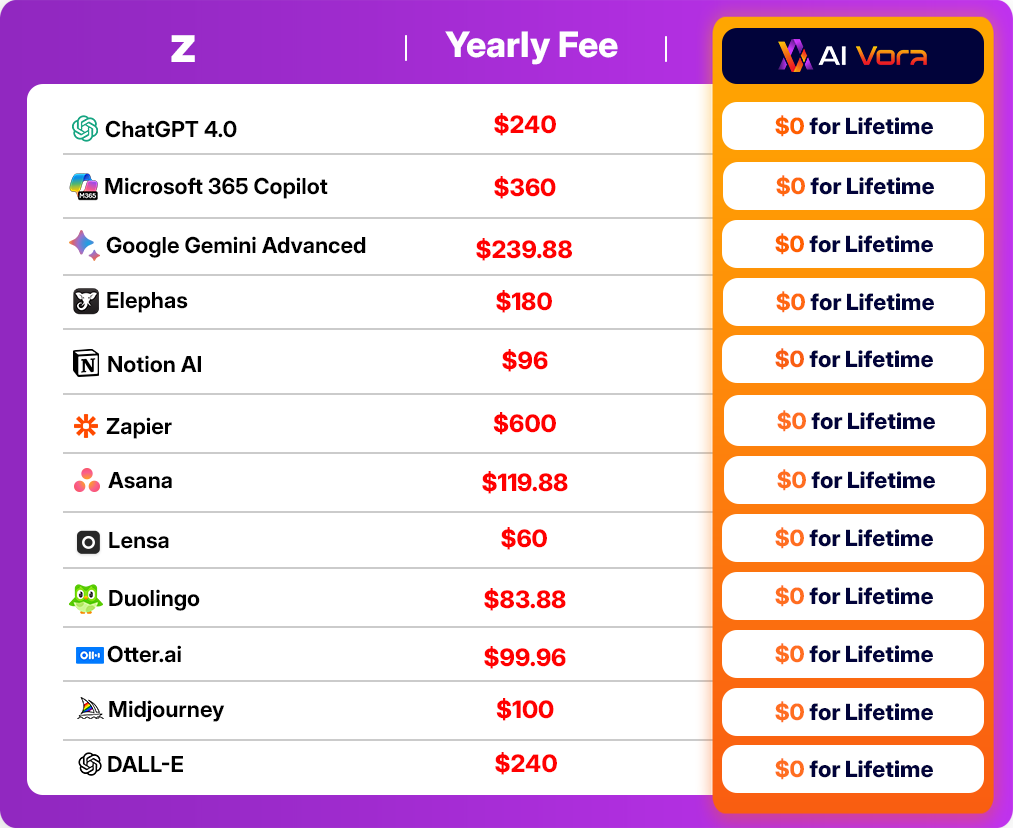Click the Duolingo green owl icon

pyautogui.click(x=86, y=599)
